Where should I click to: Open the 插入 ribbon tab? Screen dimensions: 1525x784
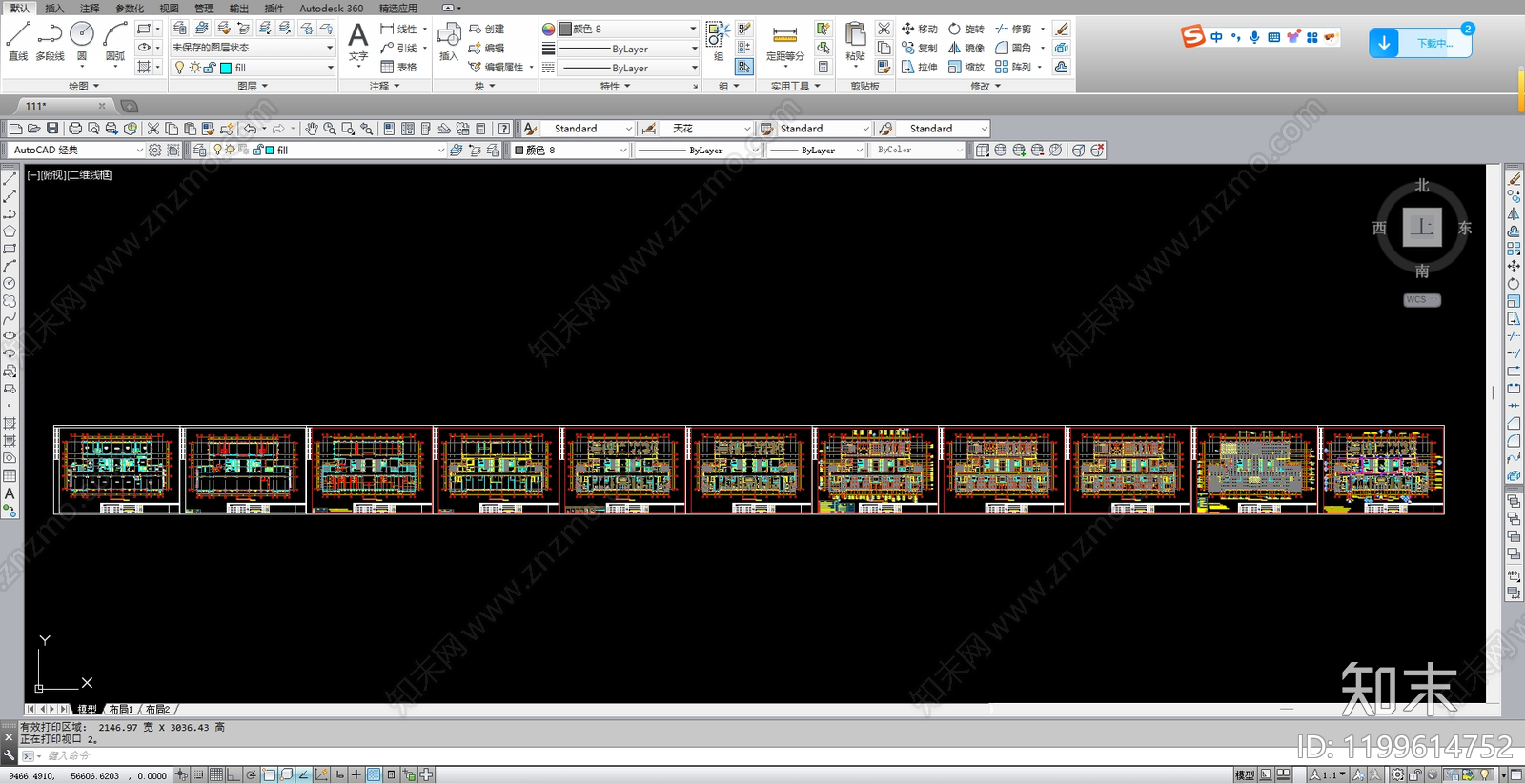pyautogui.click(x=54, y=8)
